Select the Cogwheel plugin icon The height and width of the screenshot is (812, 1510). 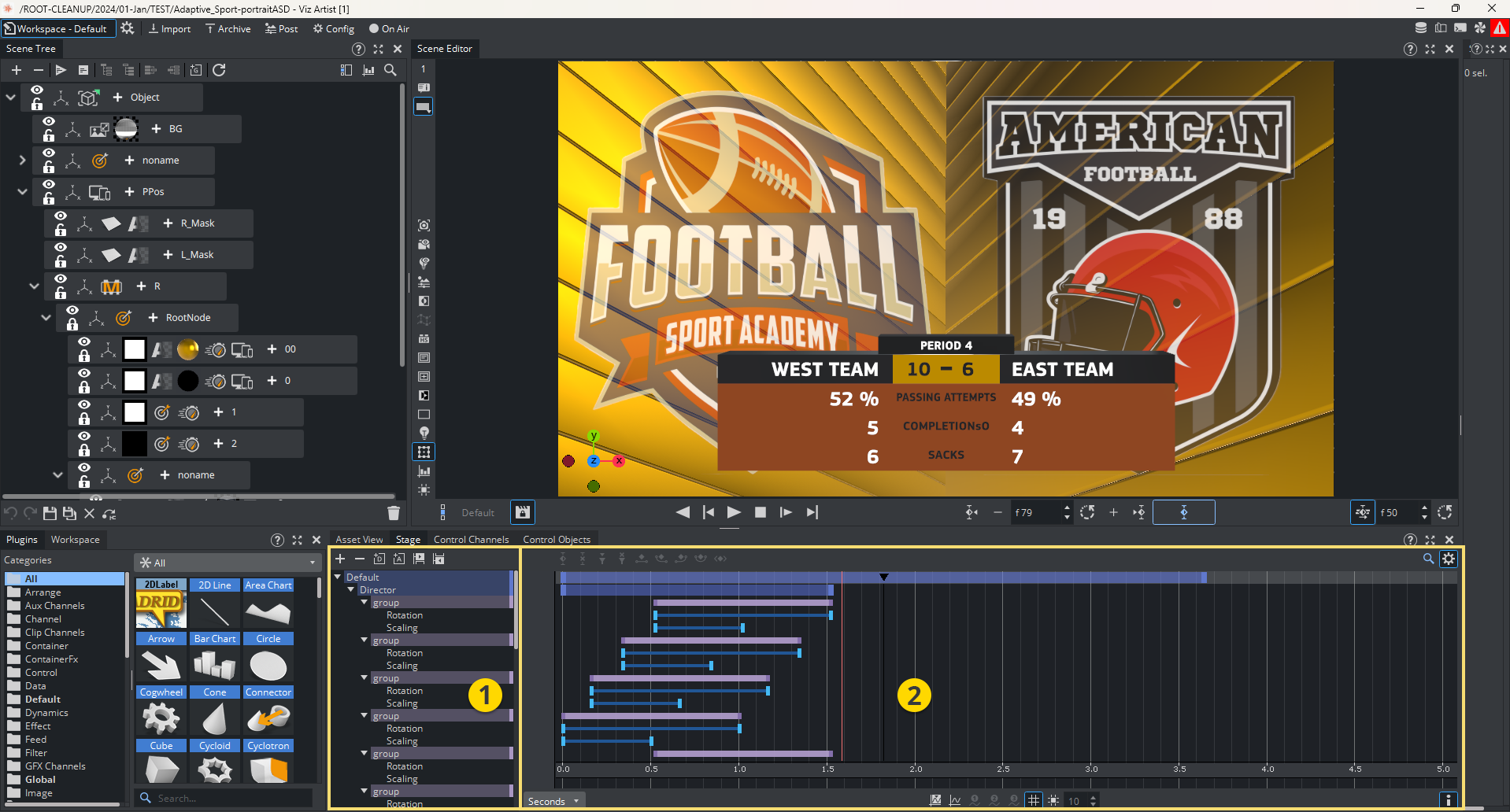coord(161,718)
